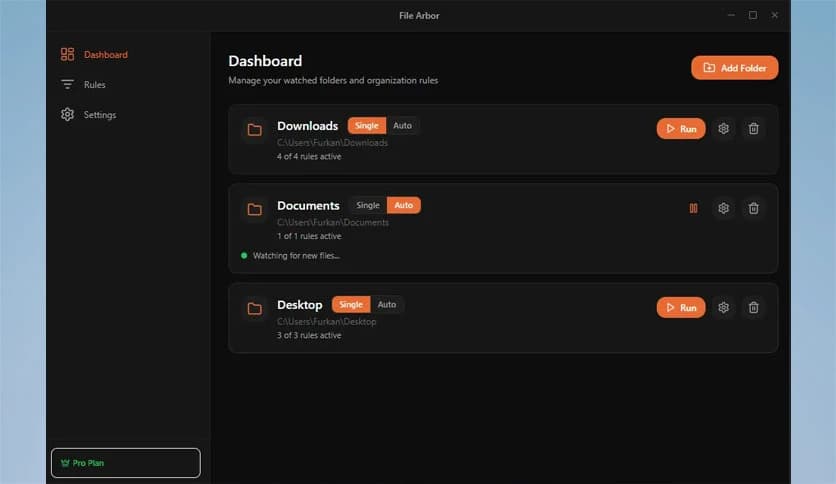Image resolution: width=836 pixels, height=484 pixels.
Task: Click the Dashboard grid icon in sidebar
Action: point(67,54)
